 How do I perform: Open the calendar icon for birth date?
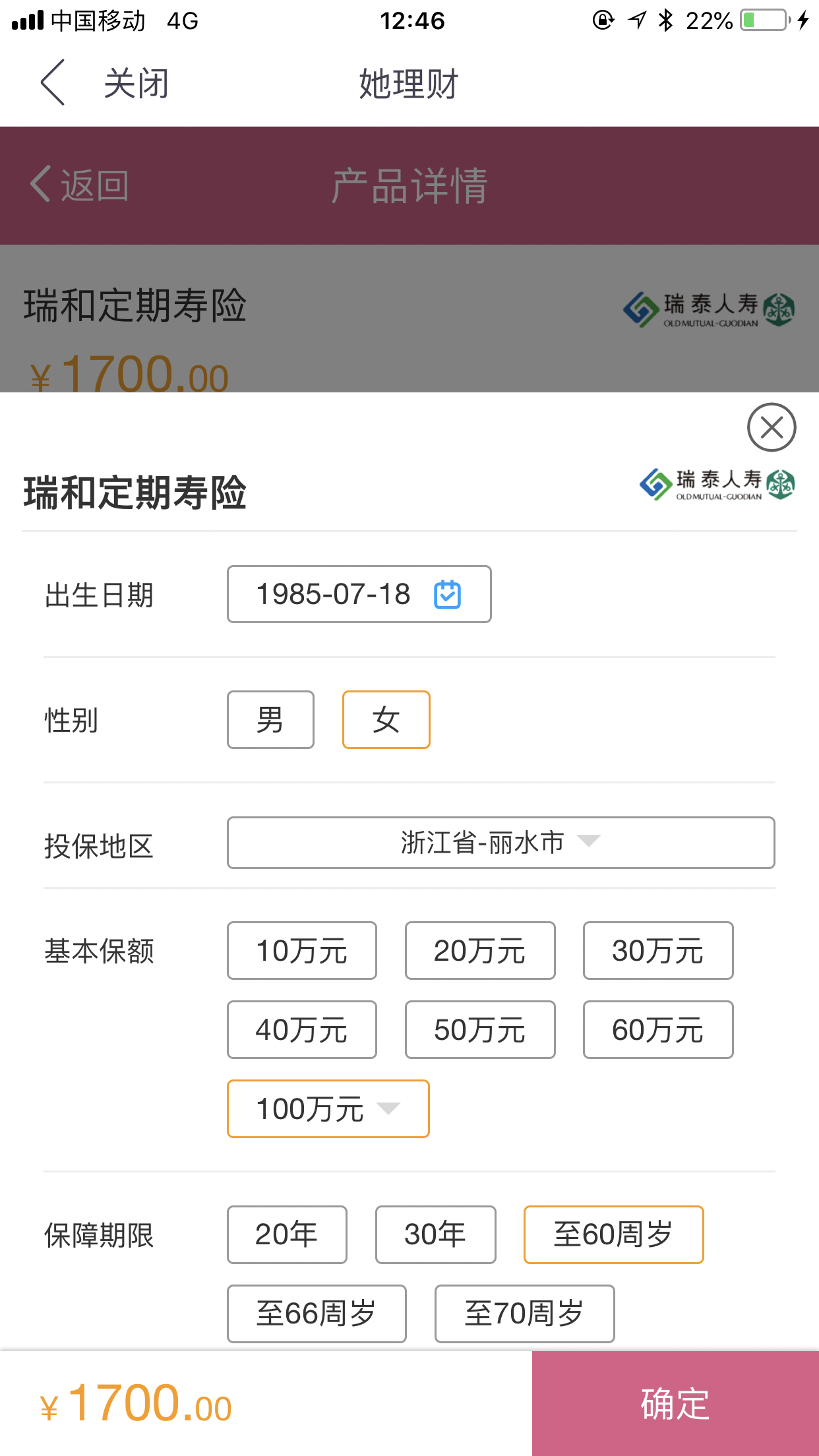pos(447,594)
